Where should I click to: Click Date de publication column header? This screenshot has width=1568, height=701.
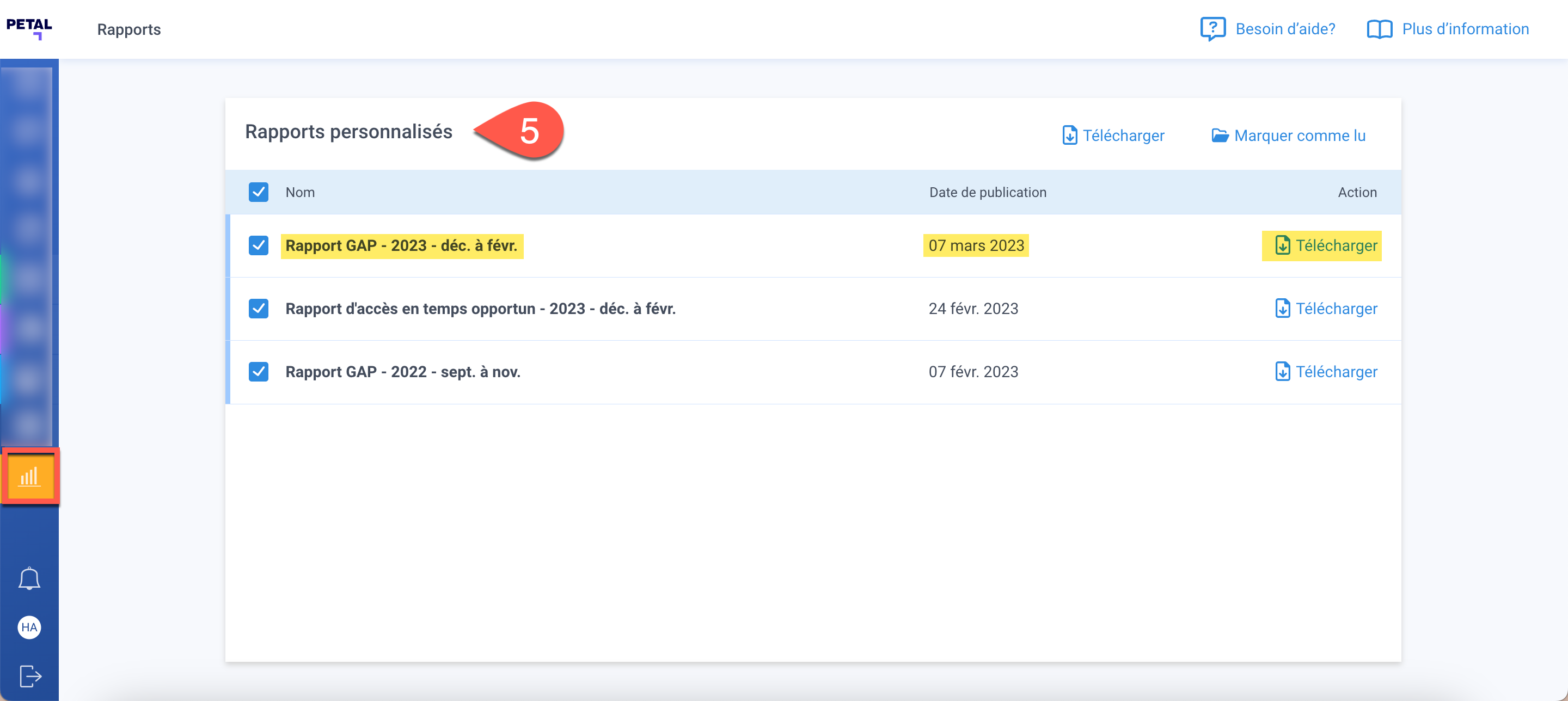(987, 192)
